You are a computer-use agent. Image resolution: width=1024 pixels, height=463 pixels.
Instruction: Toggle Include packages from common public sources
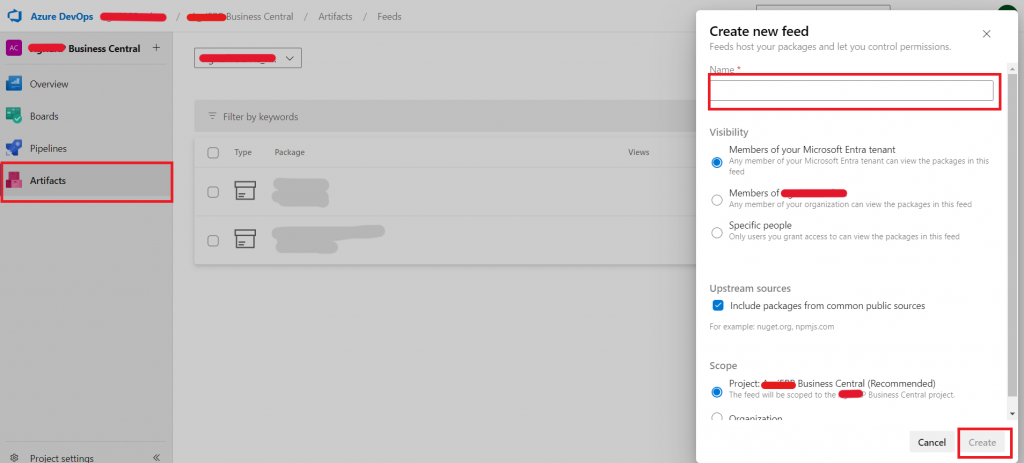tap(718, 306)
